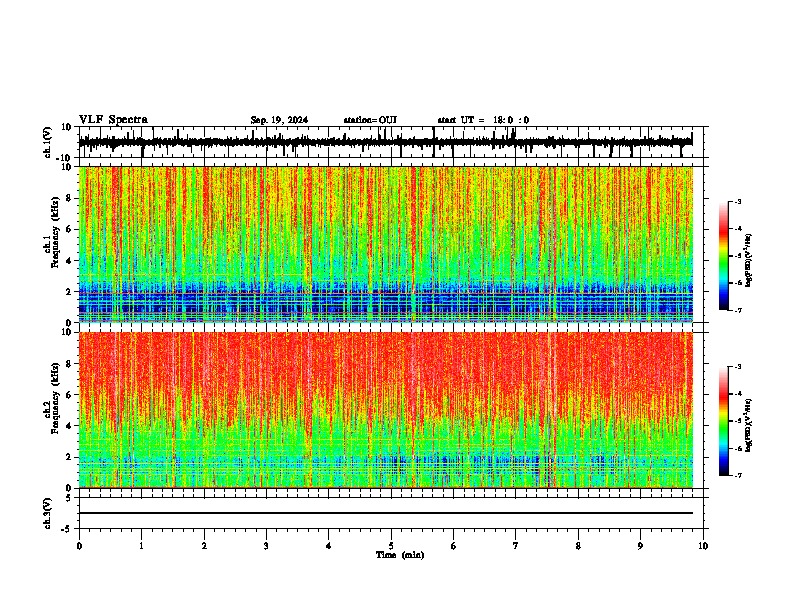
Task: Click the ch.1 colorbar log(PSD) label
Action: point(749,260)
